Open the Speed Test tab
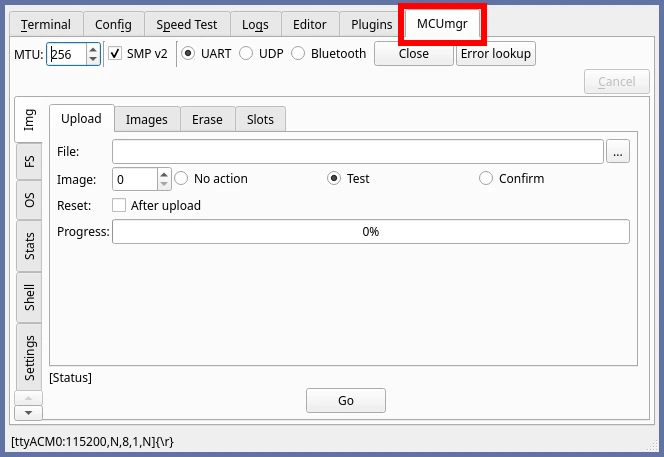Viewport: 664px width, 457px height. 187,25
